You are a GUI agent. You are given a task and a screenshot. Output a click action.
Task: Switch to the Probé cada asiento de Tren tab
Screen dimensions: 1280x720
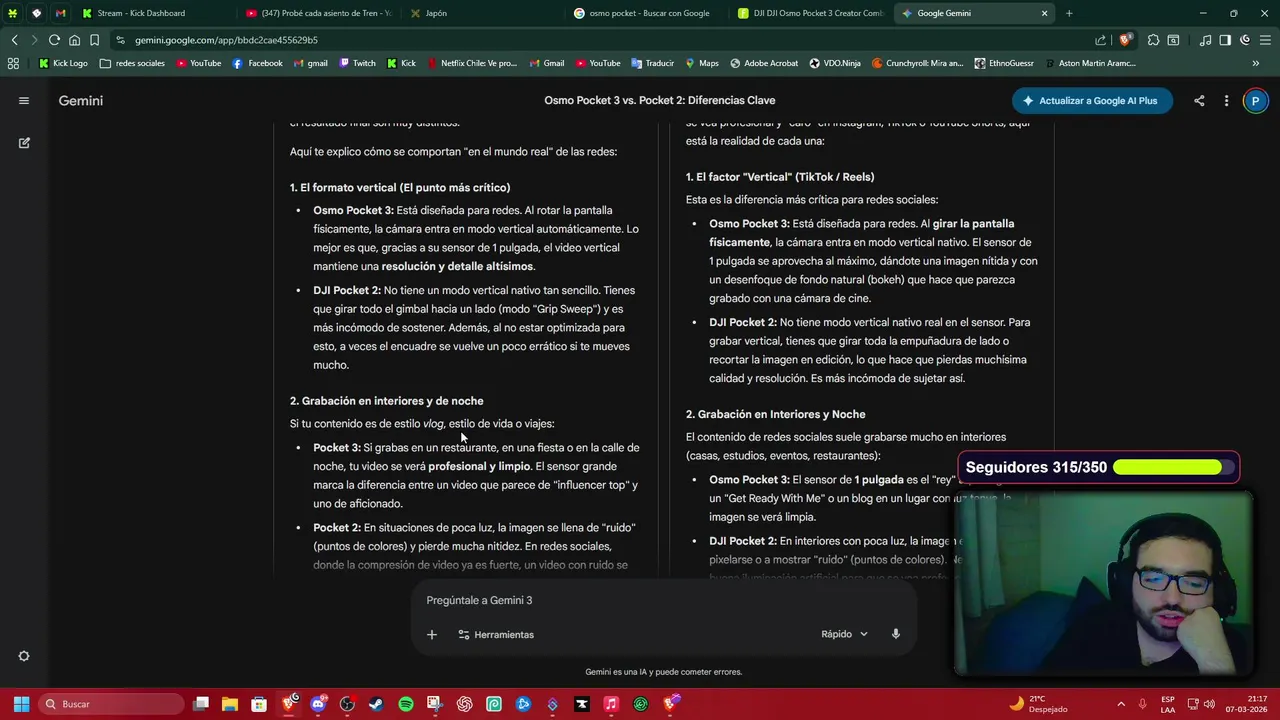point(321,13)
